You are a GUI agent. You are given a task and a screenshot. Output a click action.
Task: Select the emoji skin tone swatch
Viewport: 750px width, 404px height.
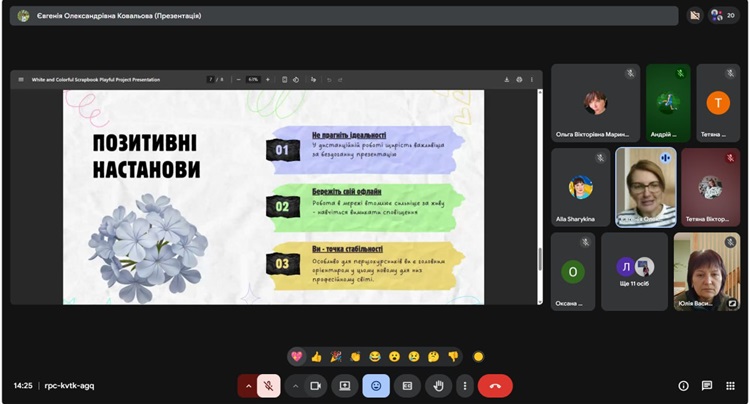478,356
